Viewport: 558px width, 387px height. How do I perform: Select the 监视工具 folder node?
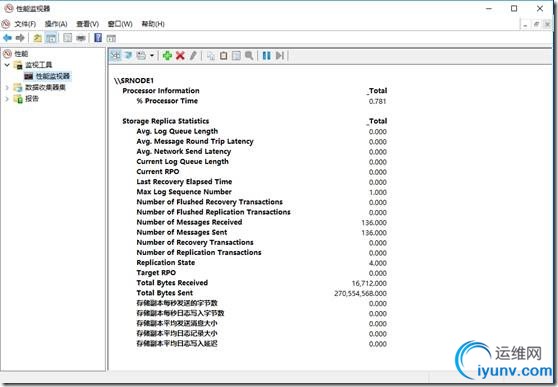click(x=38, y=65)
